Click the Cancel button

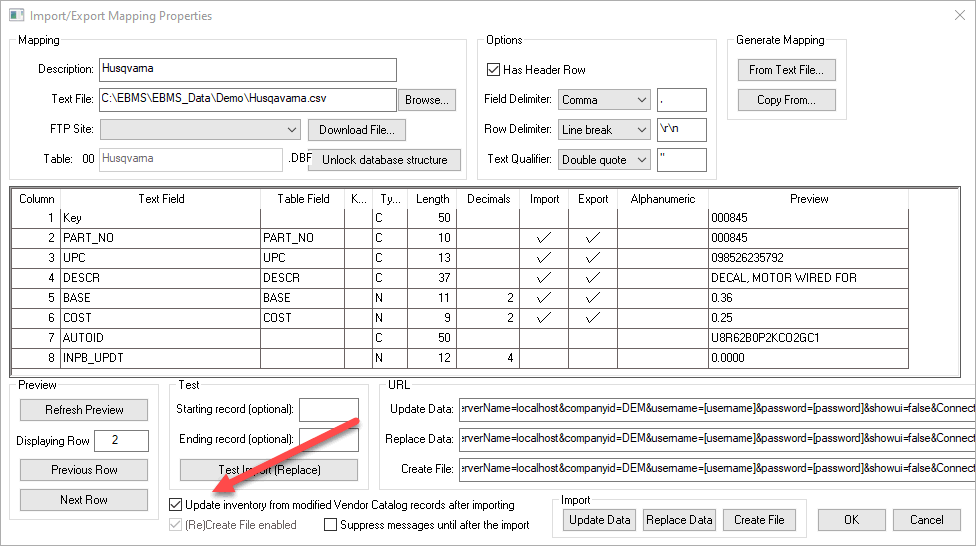[x=927, y=520]
